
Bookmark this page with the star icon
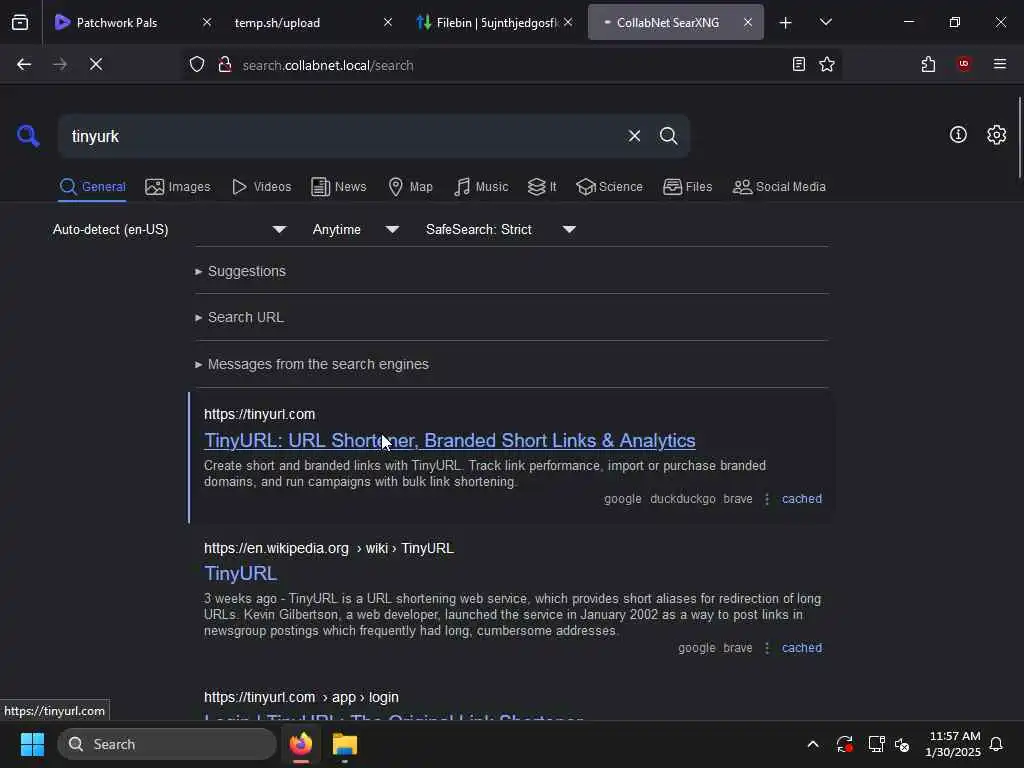[x=827, y=64]
